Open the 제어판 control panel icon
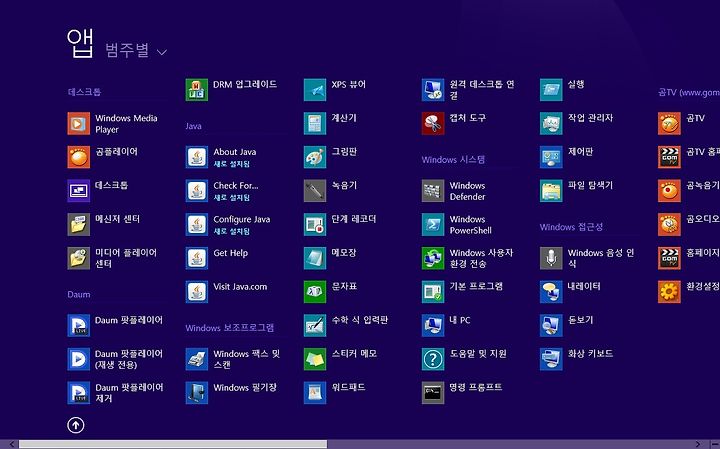 pyautogui.click(x=551, y=157)
